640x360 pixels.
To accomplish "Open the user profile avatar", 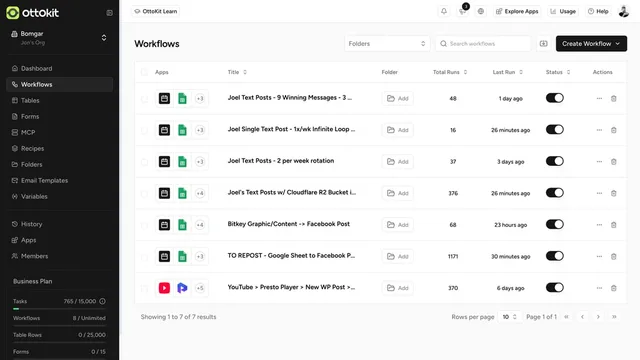I will pyautogui.click(x=624, y=11).
